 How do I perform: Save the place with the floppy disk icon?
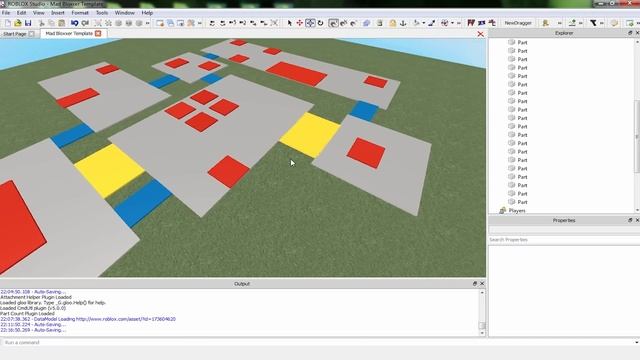(x=28, y=23)
